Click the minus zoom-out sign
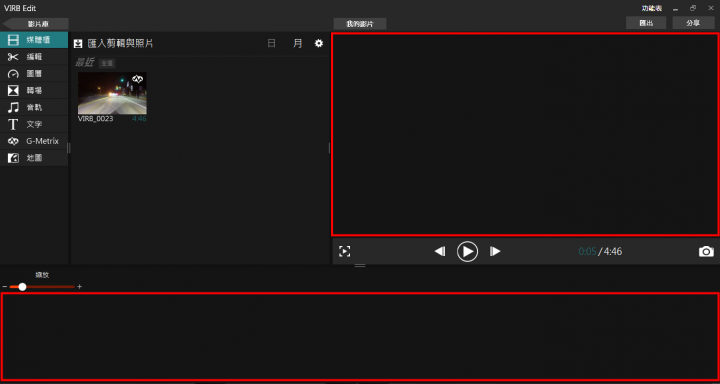This screenshot has height=384, width=720. [5, 287]
